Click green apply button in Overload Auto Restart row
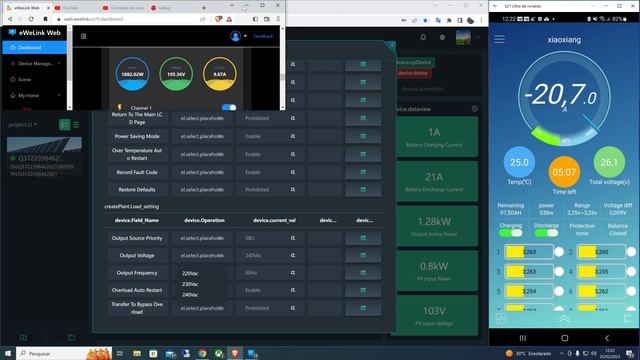This screenshot has width=640, height=360. (x=363, y=290)
